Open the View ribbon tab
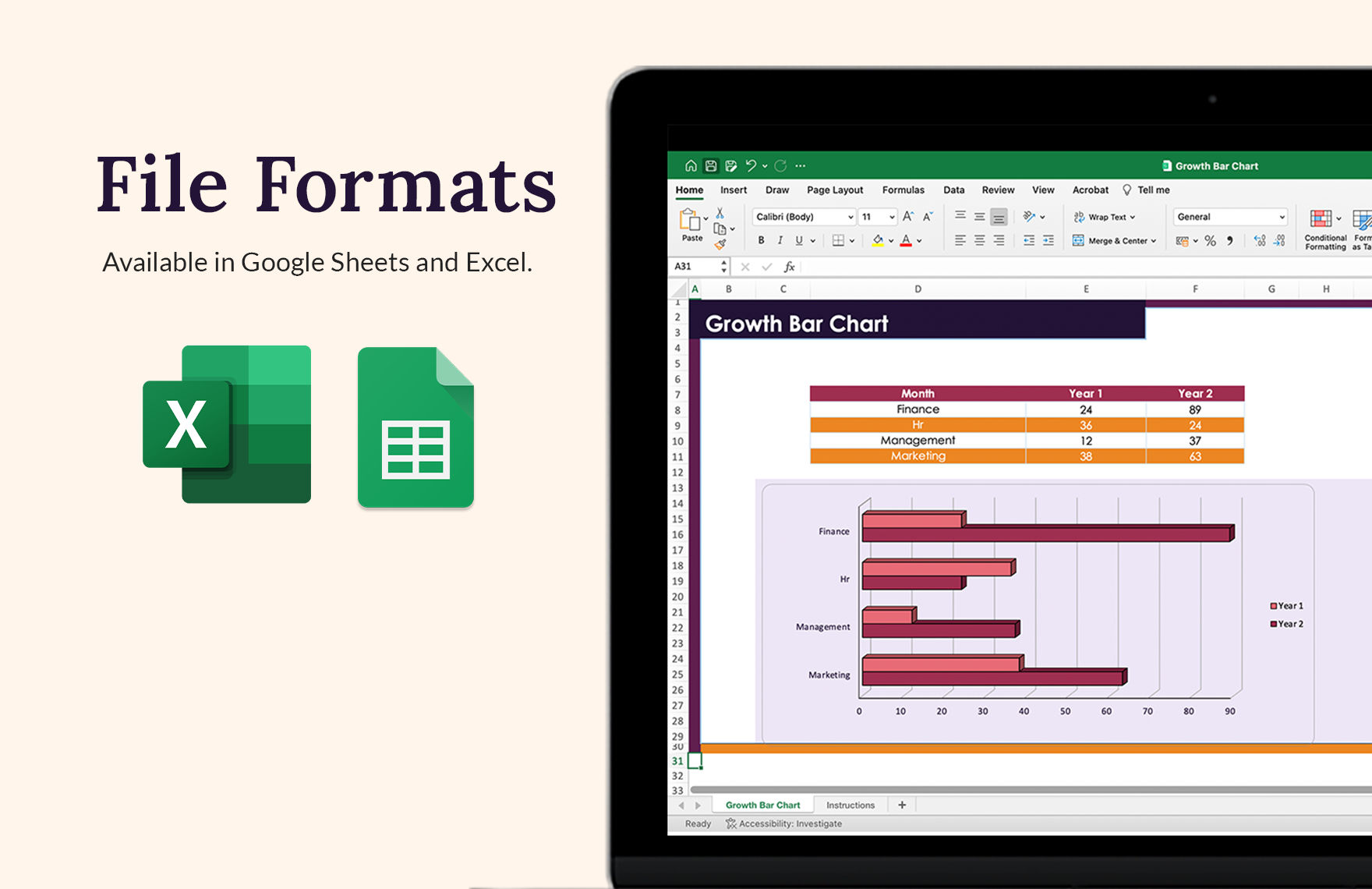1372x889 pixels. (1043, 189)
